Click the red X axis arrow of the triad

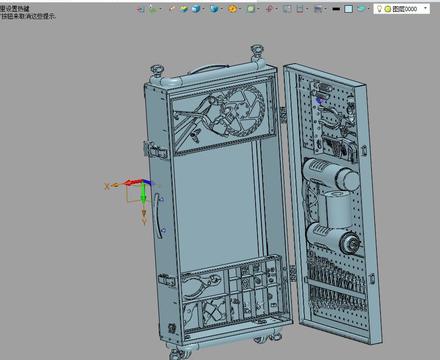(x=133, y=182)
